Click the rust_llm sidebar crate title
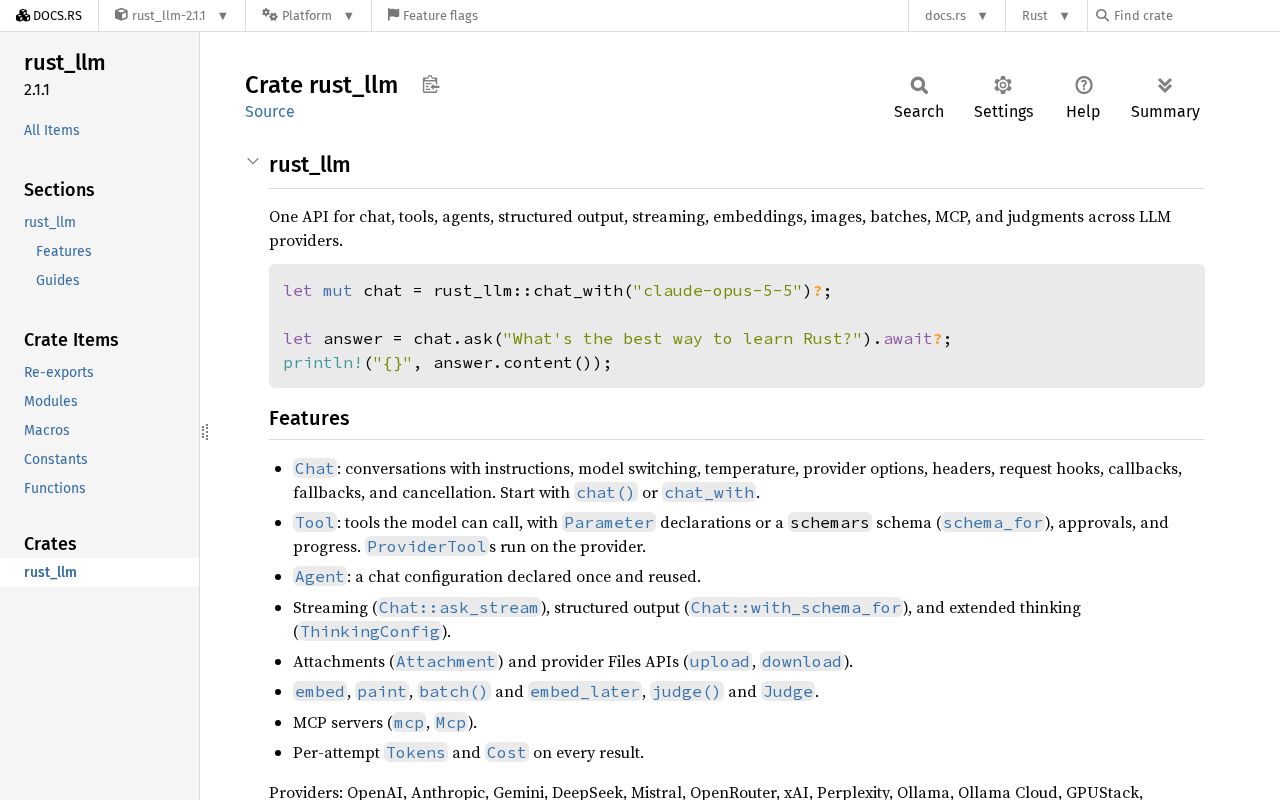 point(65,62)
